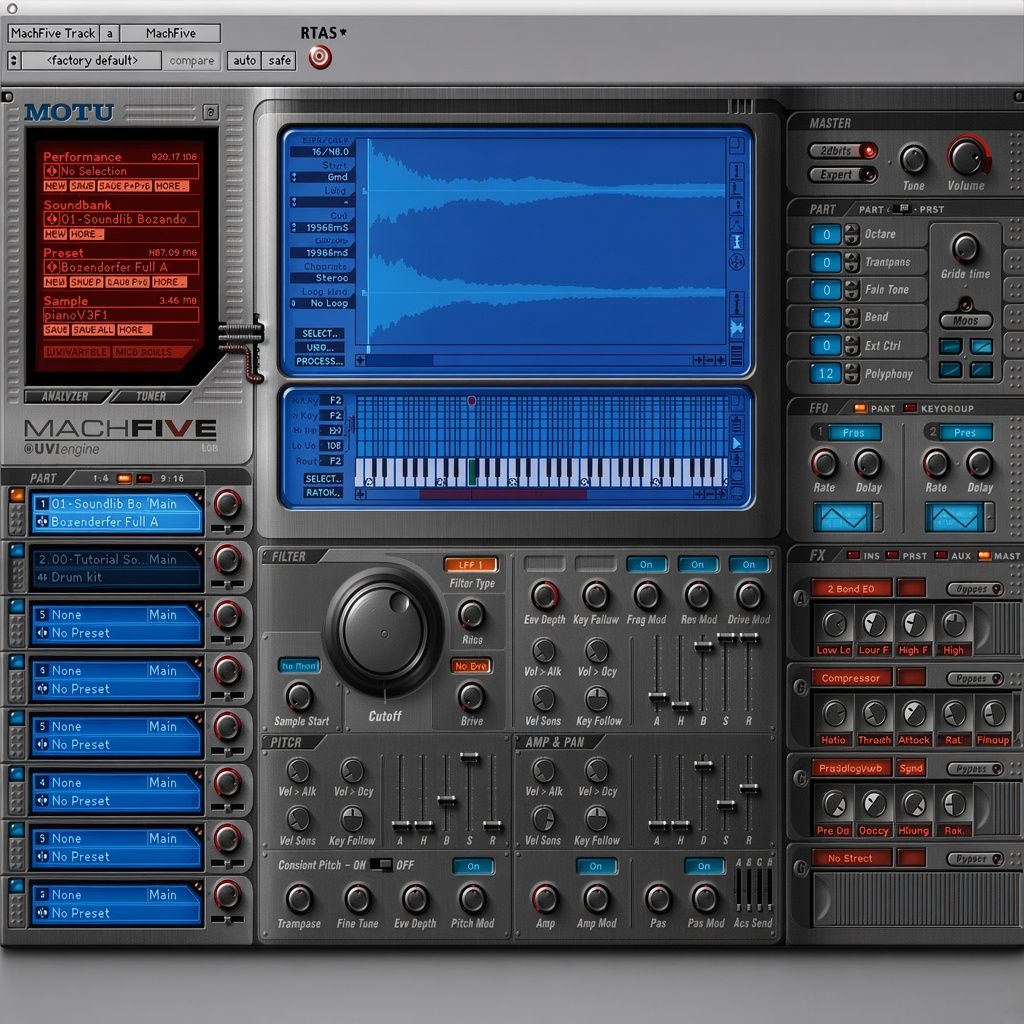Image resolution: width=1024 pixels, height=1024 pixels.
Task: Toggle the On button above Freq Mod
Action: click(x=647, y=564)
